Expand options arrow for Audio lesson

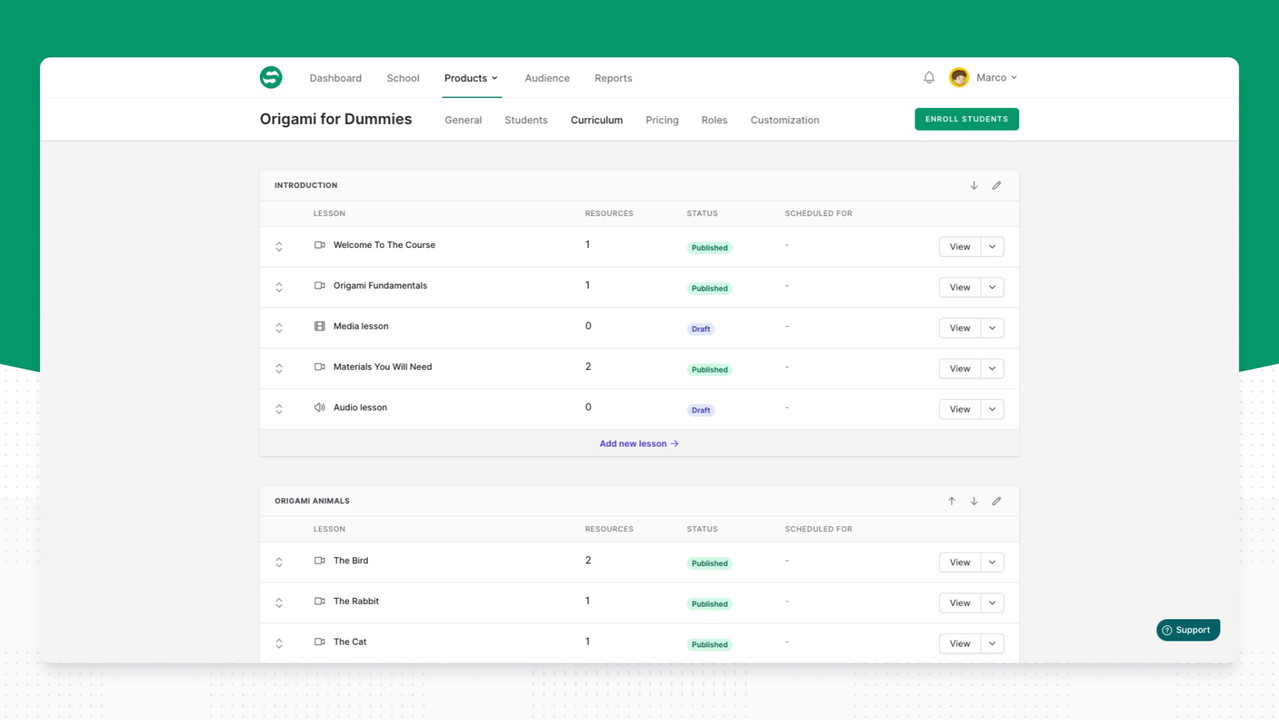pyautogui.click(x=992, y=409)
